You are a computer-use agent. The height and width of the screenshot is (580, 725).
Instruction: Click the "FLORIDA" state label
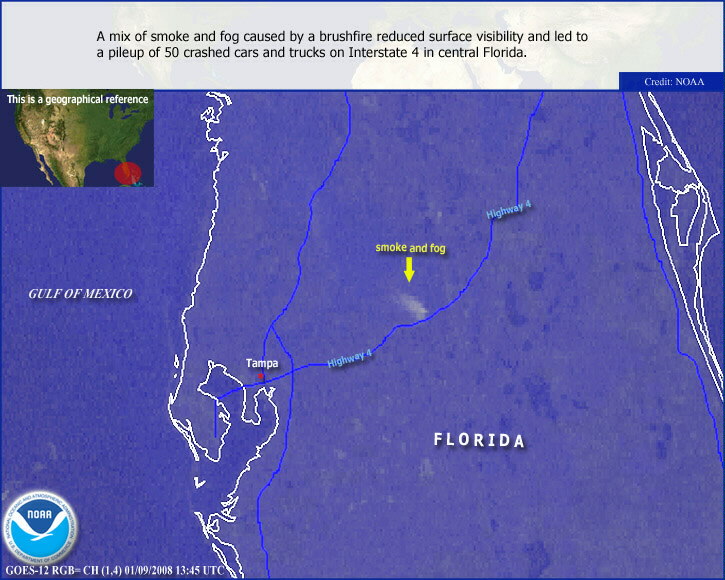coord(478,440)
